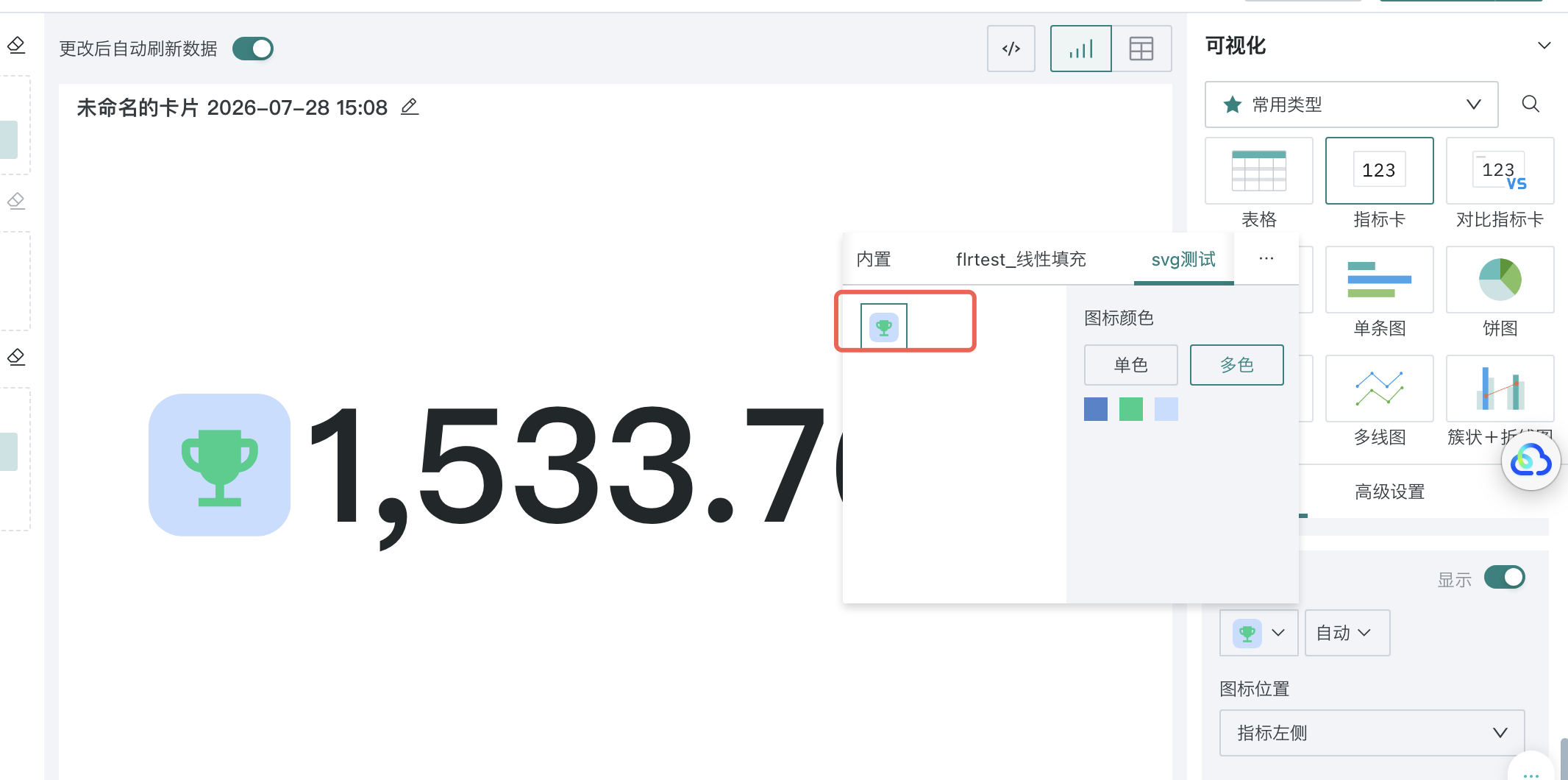Collapse the 可视化 panel chevron
Viewport: 1568px width, 780px height.
[x=1544, y=46]
